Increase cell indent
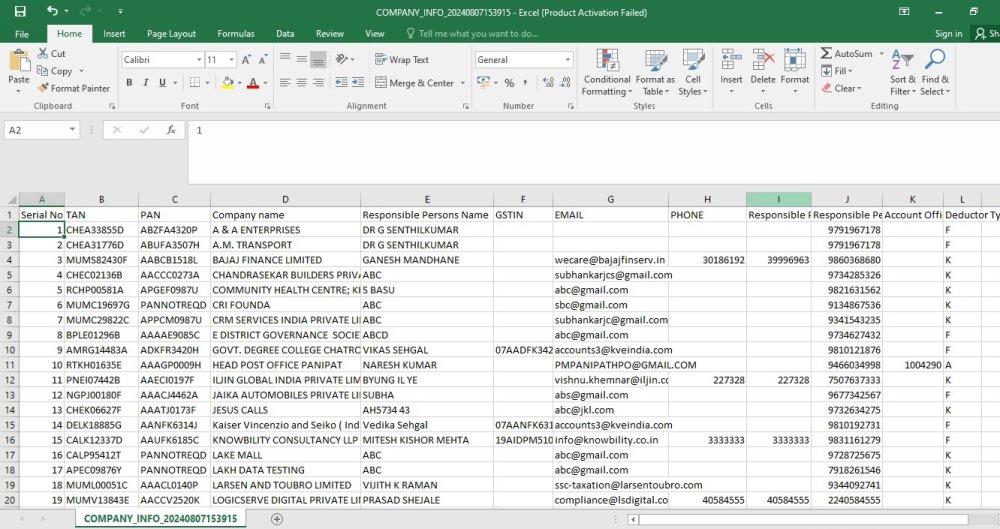 coord(358,82)
